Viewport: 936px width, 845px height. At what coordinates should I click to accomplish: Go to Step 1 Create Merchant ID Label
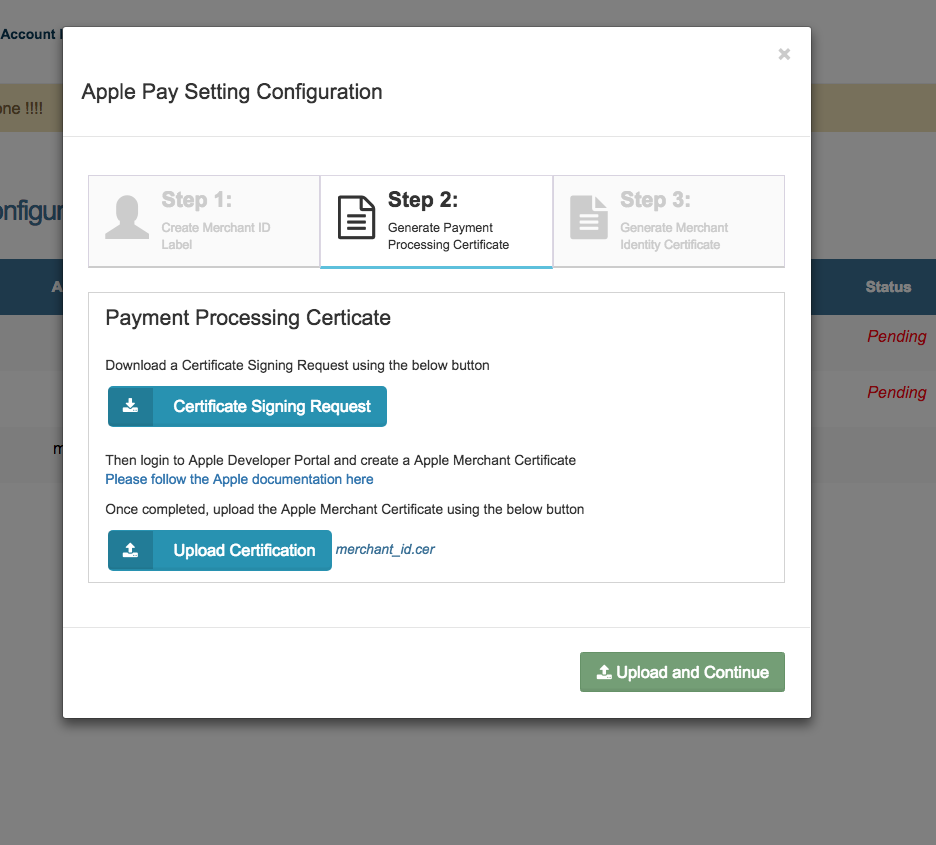click(x=204, y=221)
